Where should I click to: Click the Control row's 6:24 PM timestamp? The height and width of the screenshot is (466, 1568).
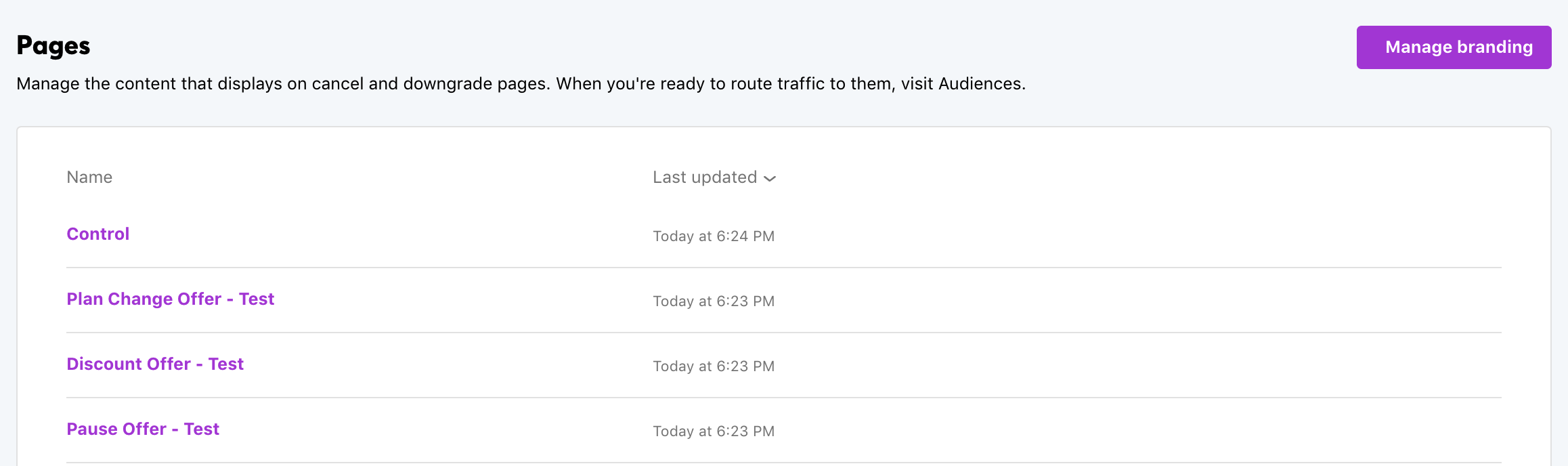(714, 236)
